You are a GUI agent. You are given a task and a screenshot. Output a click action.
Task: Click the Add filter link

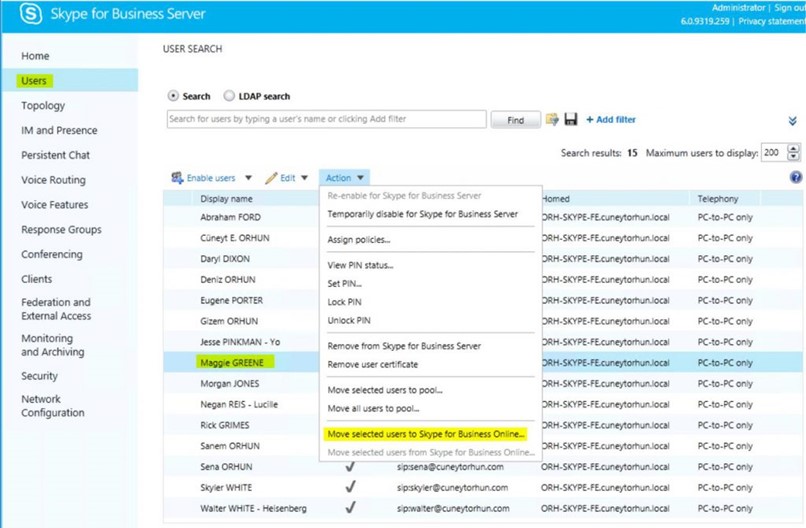611,120
